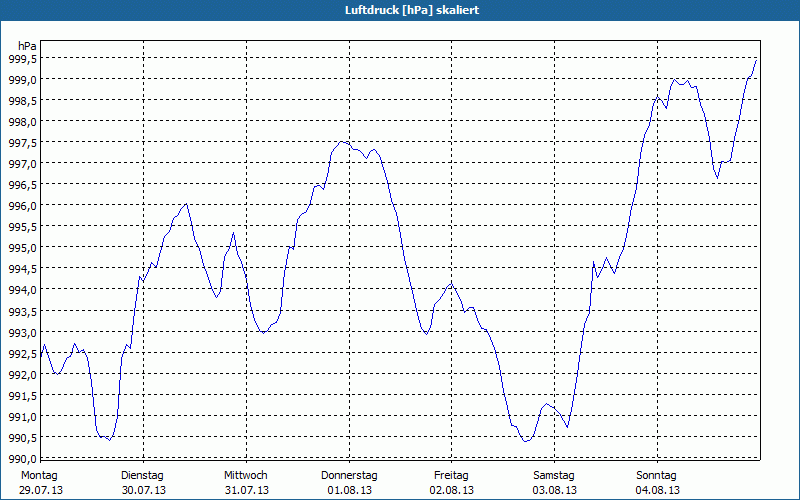Select the 990,5 y-axis value
This screenshot has height=500, width=800.
tap(22, 438)
